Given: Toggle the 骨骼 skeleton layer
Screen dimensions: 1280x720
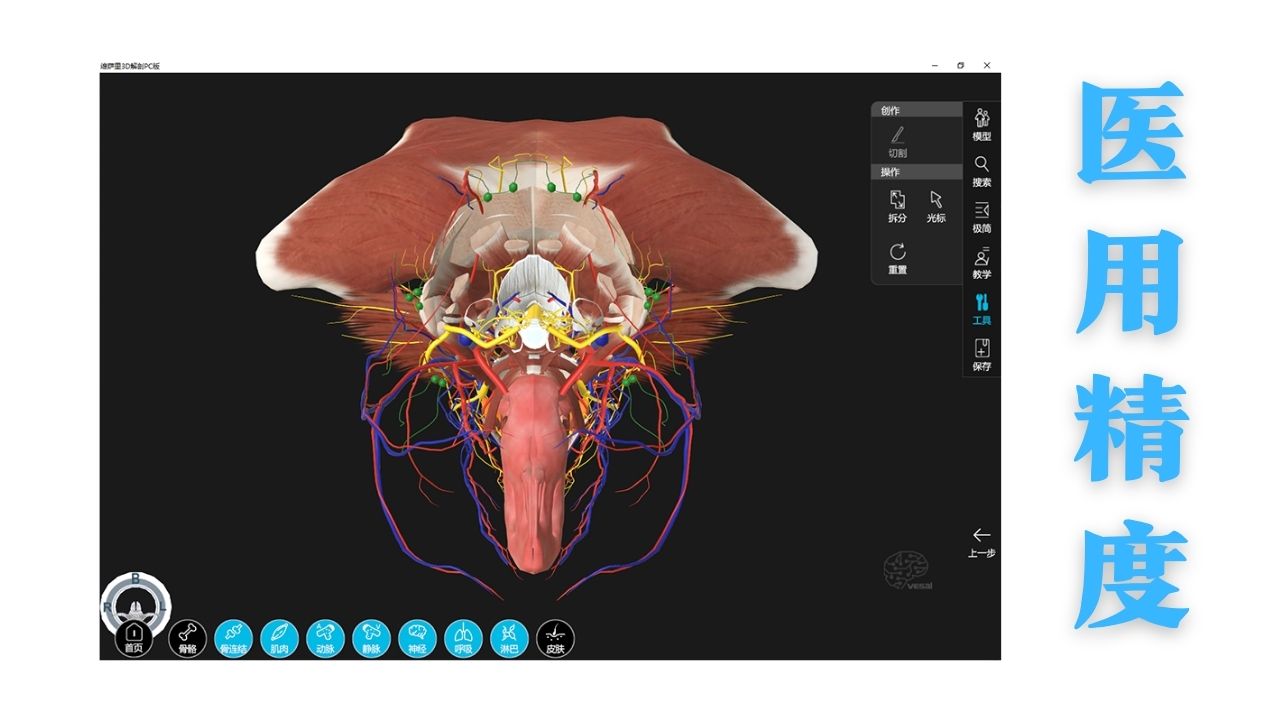Looking at the screenshot, I should 187,638.
